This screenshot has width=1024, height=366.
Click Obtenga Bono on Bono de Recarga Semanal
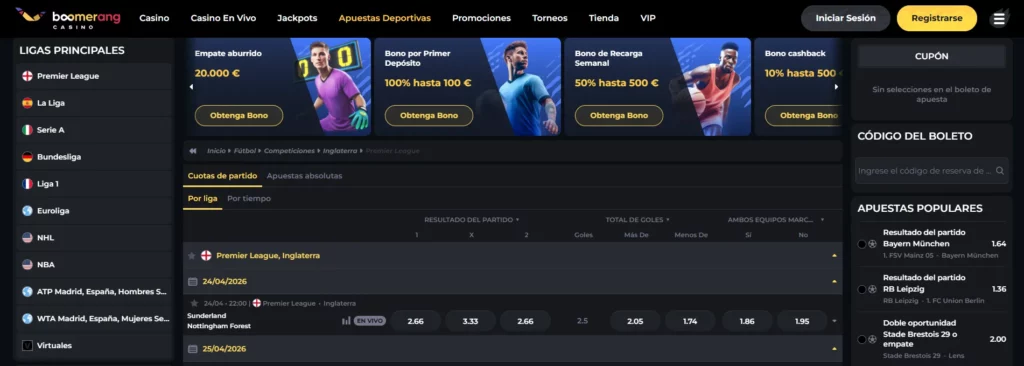click(x=619, y=116)
